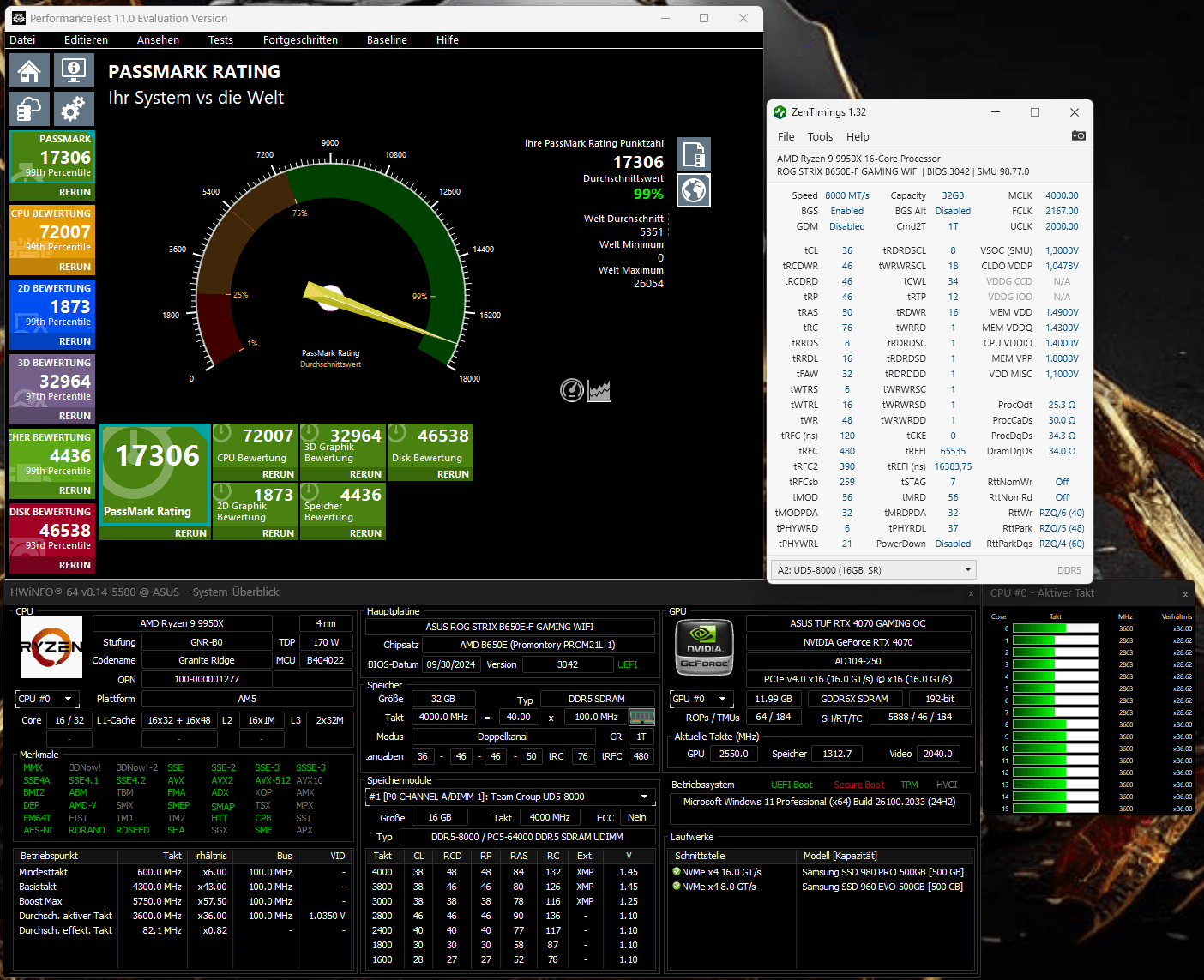The height and width of the screenshot is (980, 1204).
Task: Click the AMD Ryzen 9 9950X name field
Action: coord(182,623)
